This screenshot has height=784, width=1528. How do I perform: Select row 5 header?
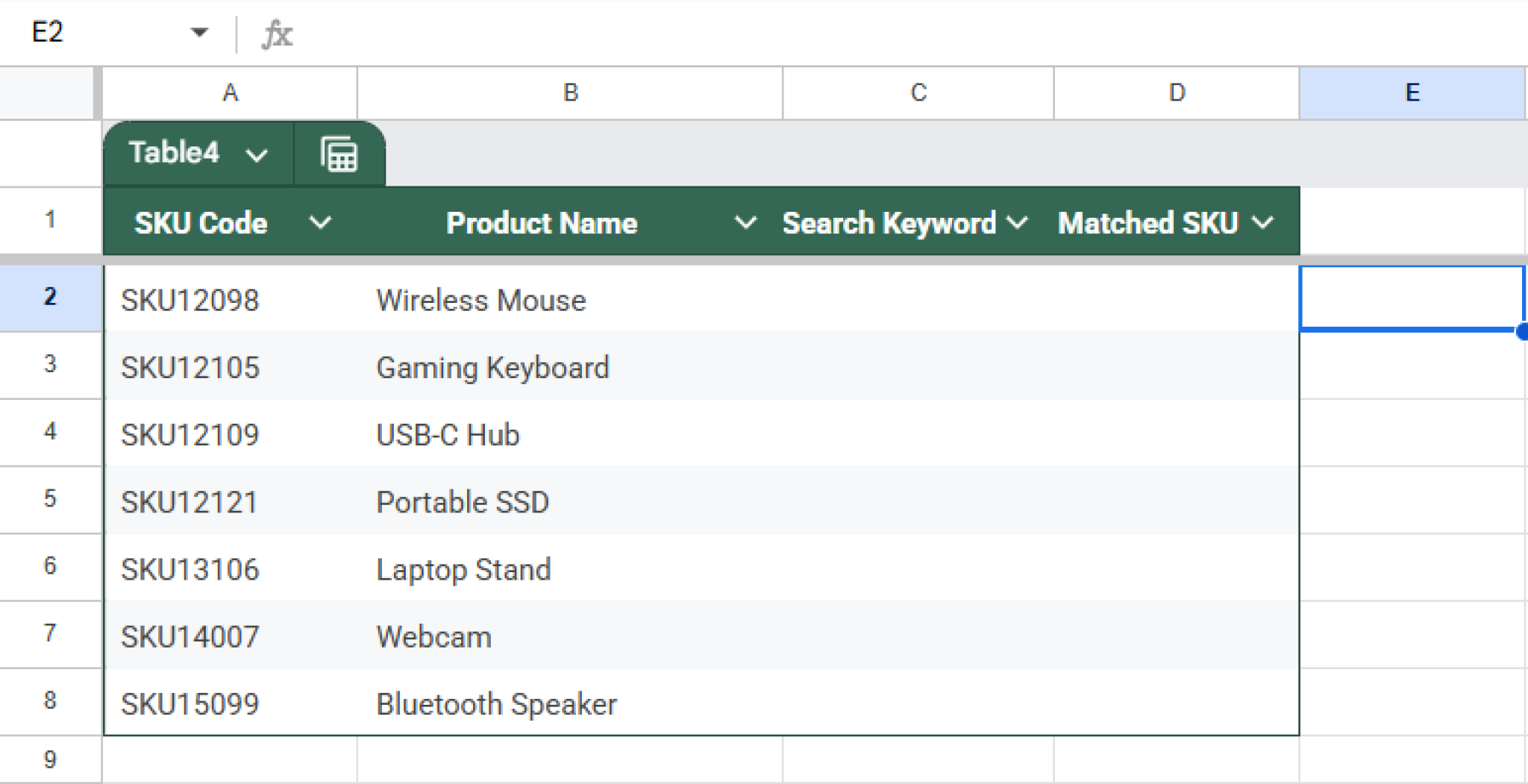[50, 498]
